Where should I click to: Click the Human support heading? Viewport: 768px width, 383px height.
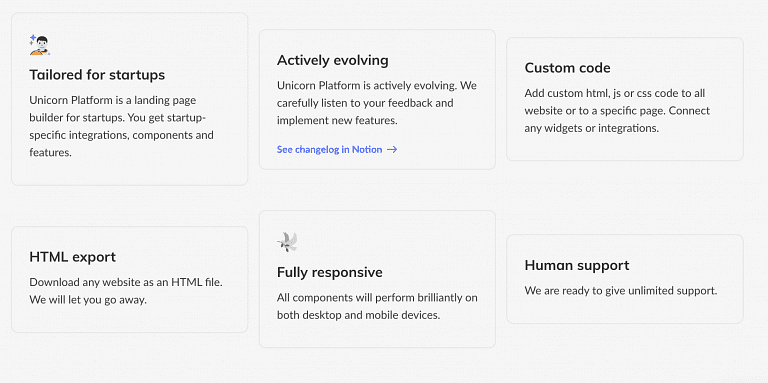click(x=577, y=265)
